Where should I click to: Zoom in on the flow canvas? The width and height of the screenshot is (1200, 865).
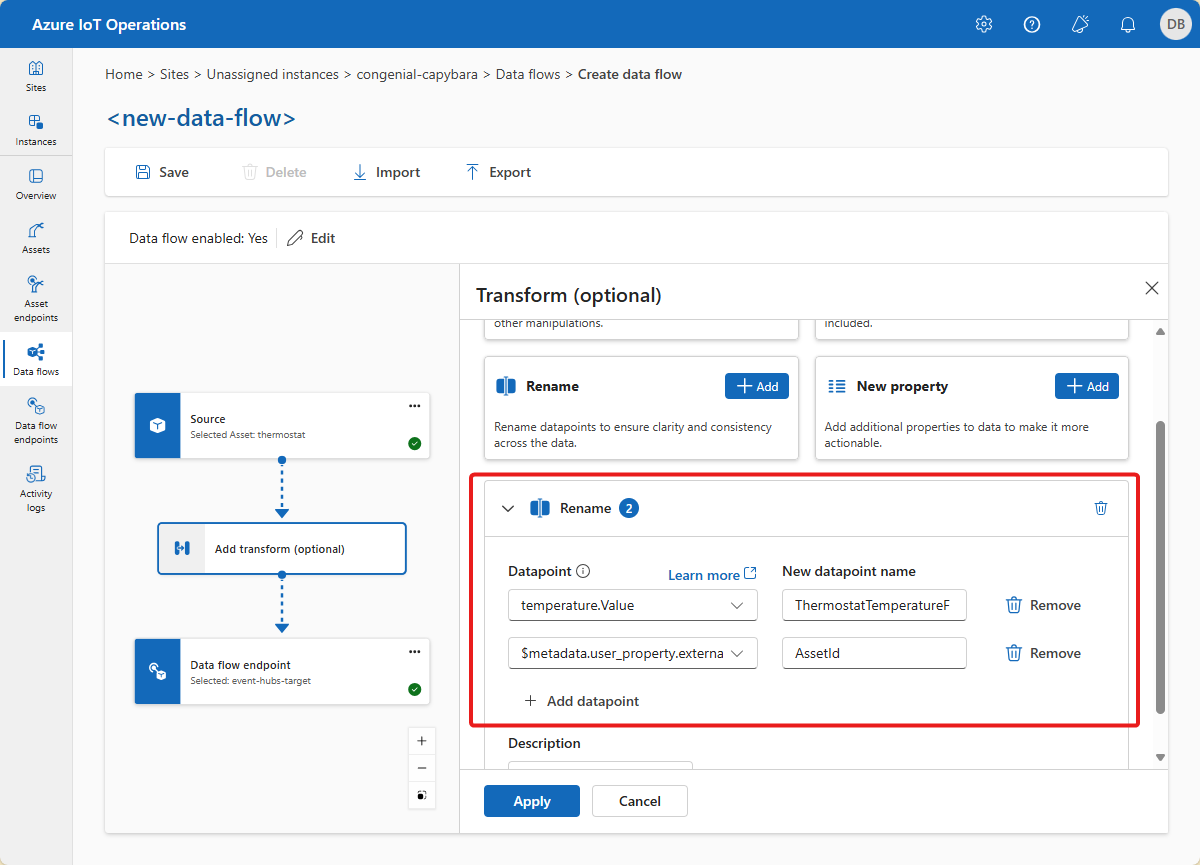pyautogui.click(x=422, y=741)
